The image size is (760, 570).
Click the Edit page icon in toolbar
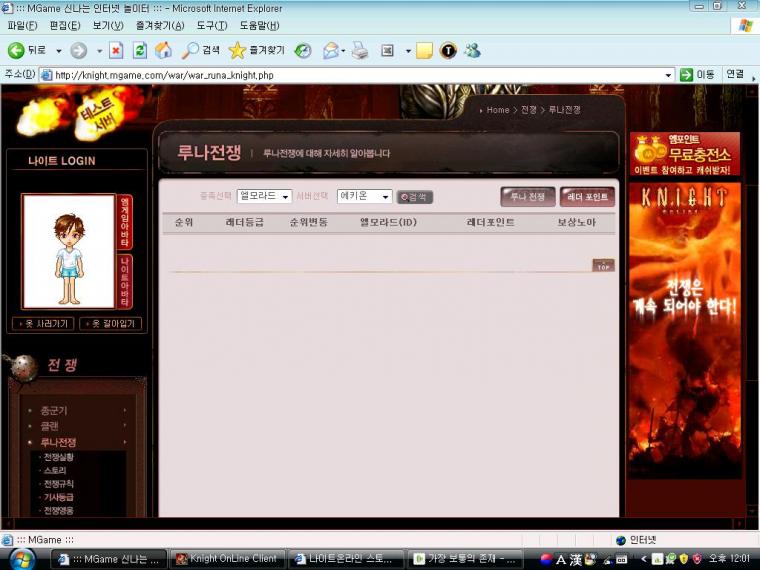tap(387, 50)
